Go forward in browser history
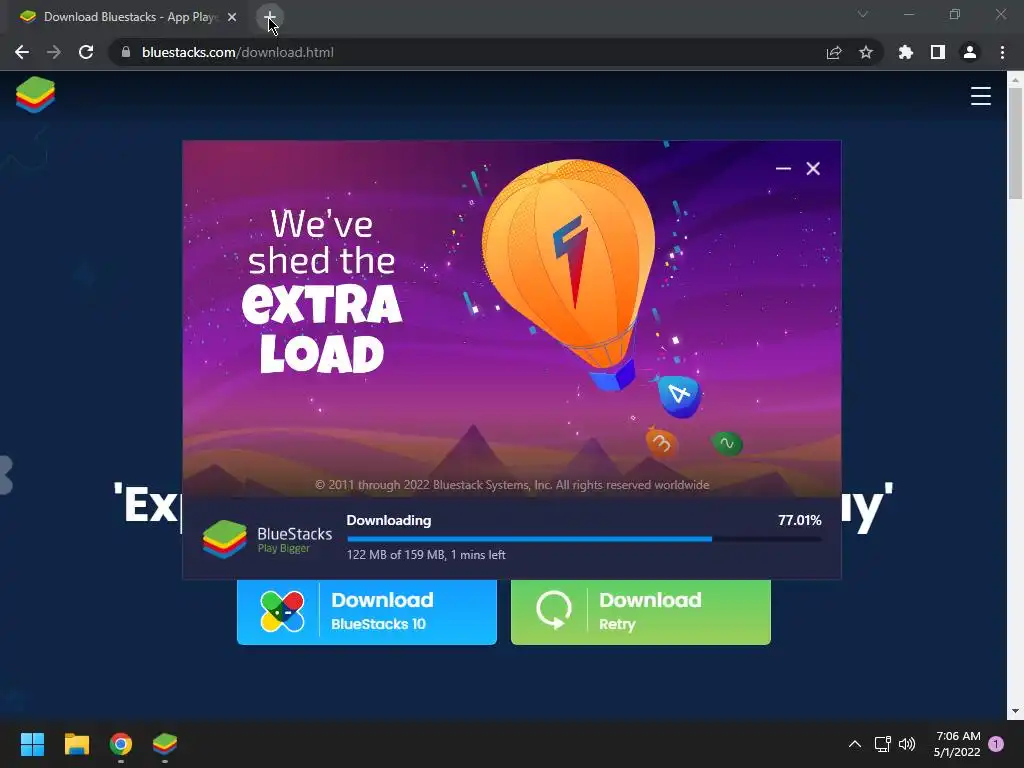The width and height of the screenshot is (1024, 768). 54,52
